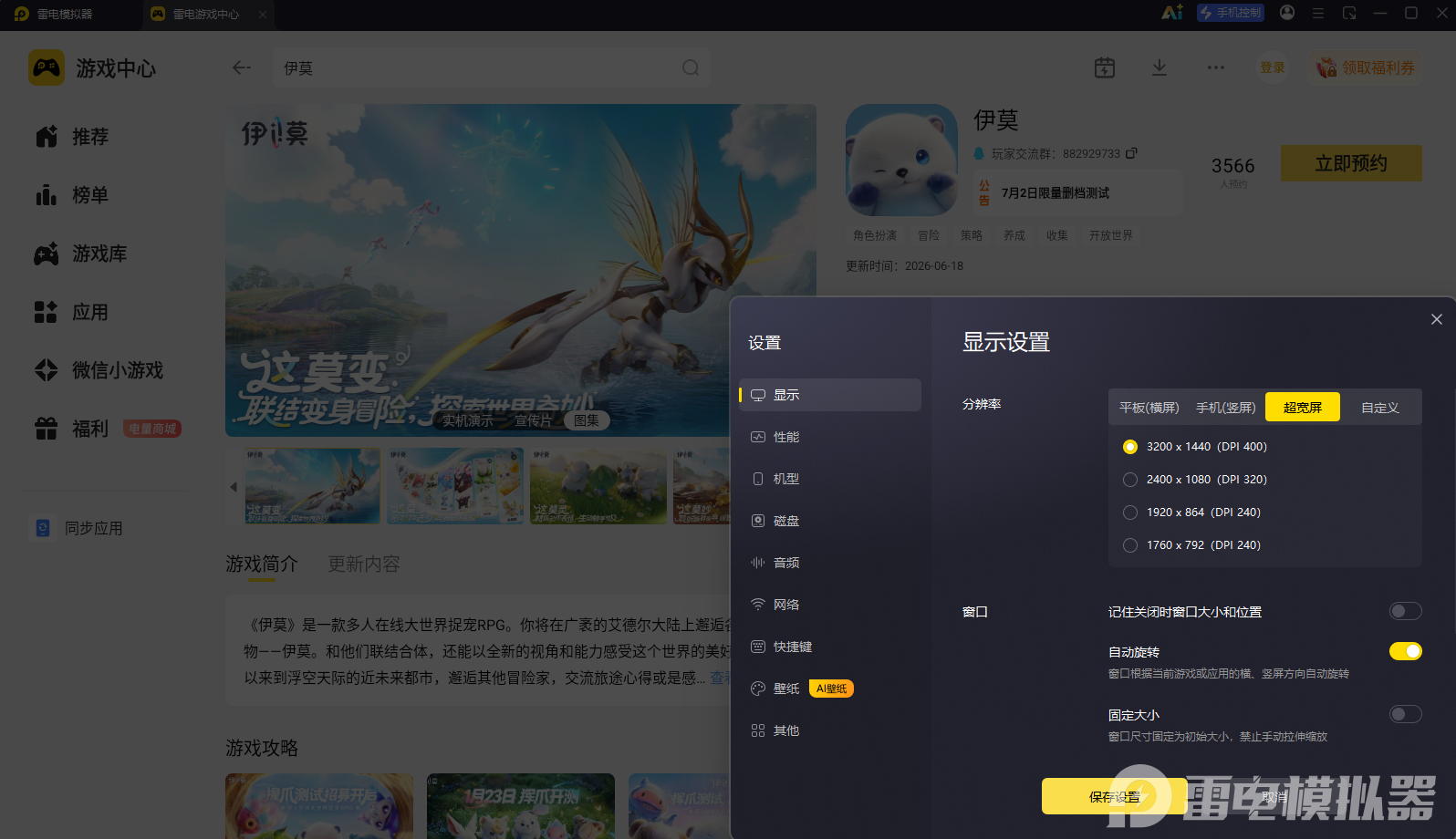Switch resolution to 平板(横屏) tab
The height and width of the screenshot is (839, 1456).
pyautogui.click(x=1149, y=408)
